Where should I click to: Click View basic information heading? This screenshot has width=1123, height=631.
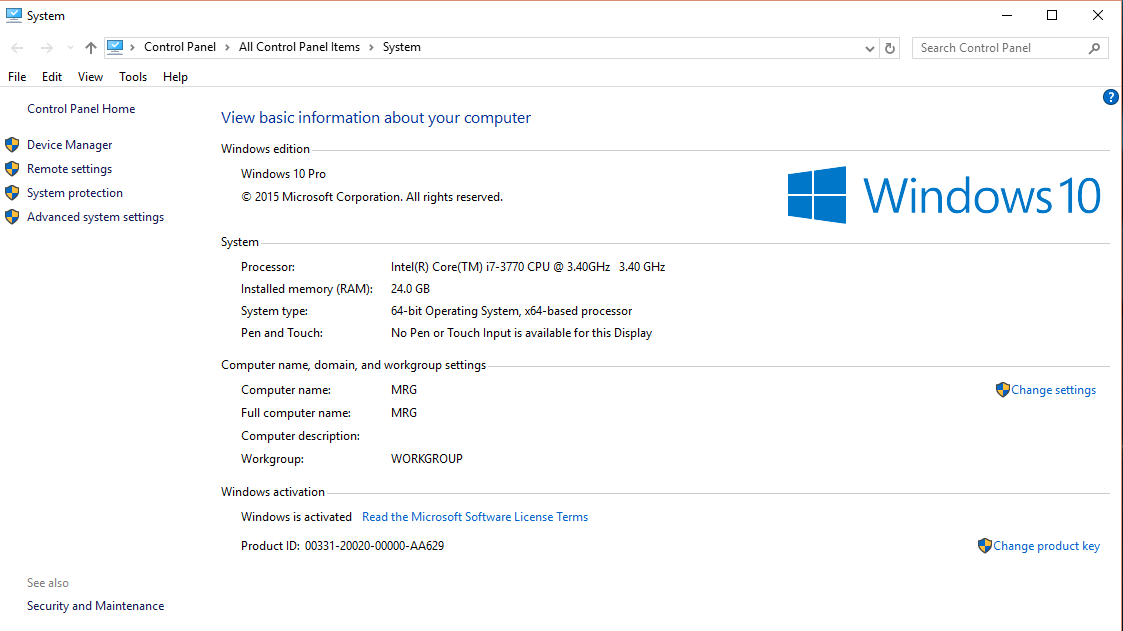click(376, 118)
